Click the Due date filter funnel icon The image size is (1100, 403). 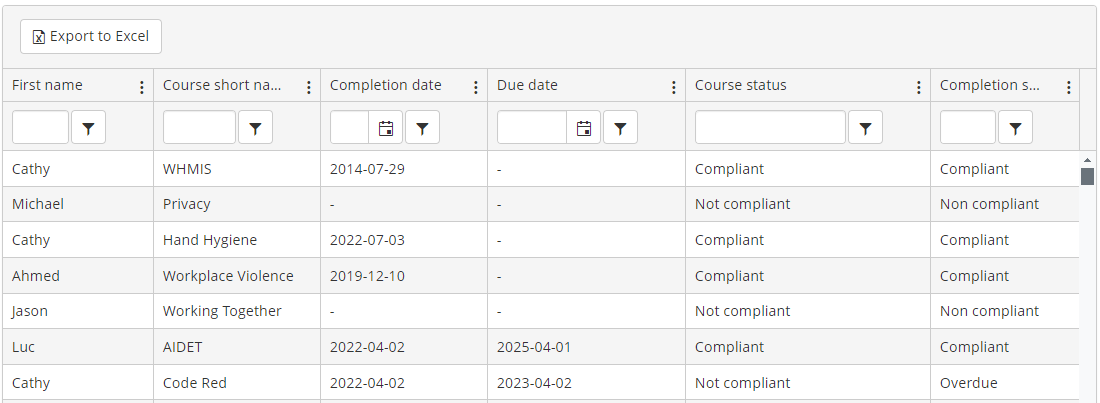[x=620, y=128]
